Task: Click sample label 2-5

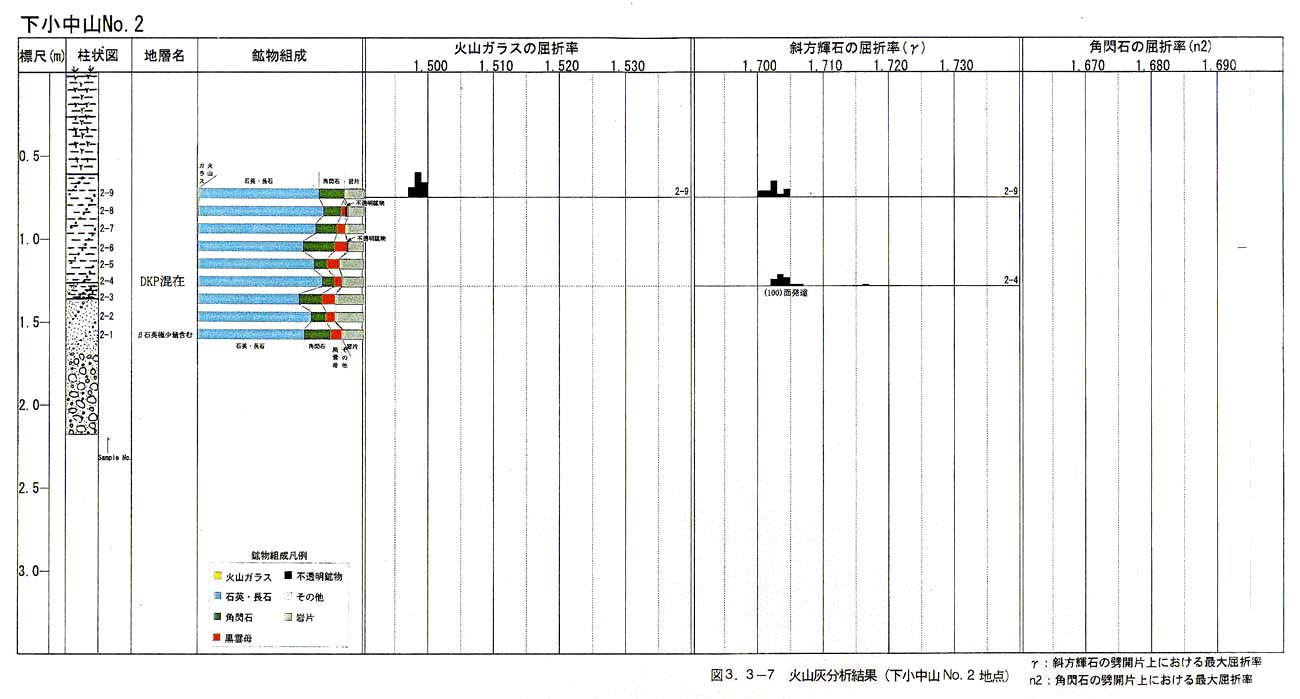Action: tap(107, 264)
